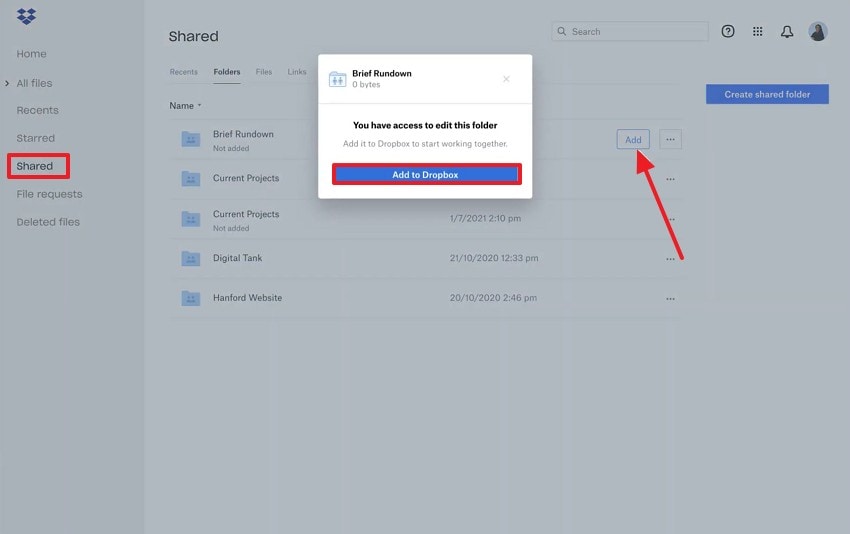This screenshot has width=850, height=534.
Task: Open Deleted files in sidebar
Action: coord(48,222)
